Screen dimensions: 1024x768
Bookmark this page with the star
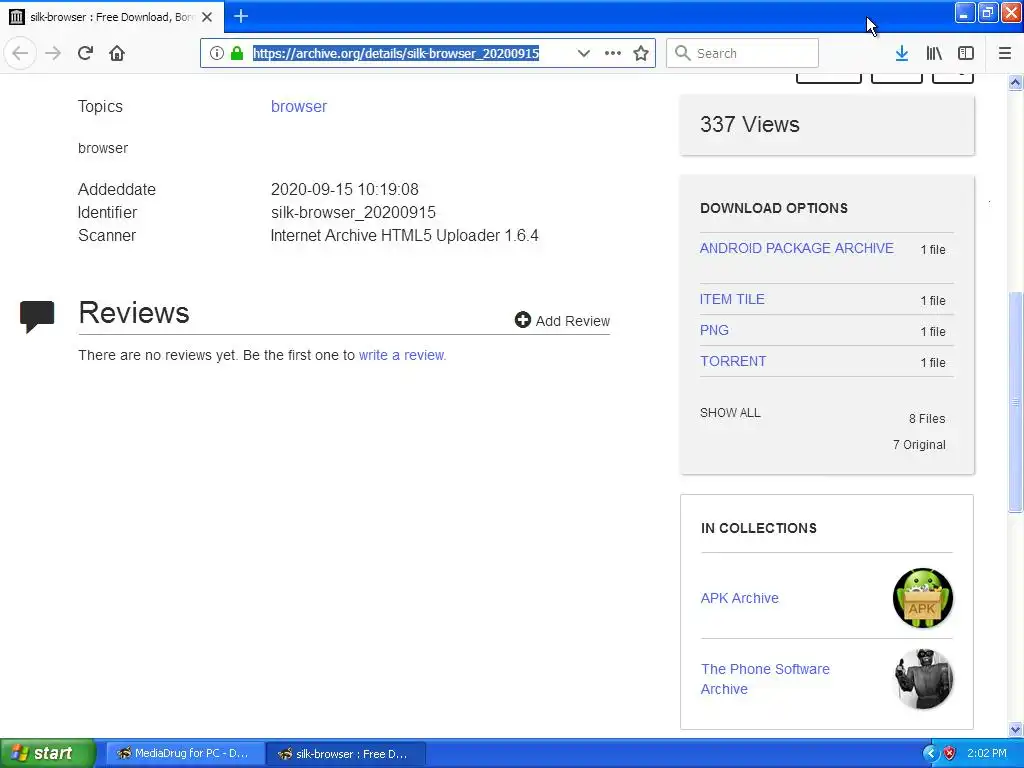tap(641, 53)
